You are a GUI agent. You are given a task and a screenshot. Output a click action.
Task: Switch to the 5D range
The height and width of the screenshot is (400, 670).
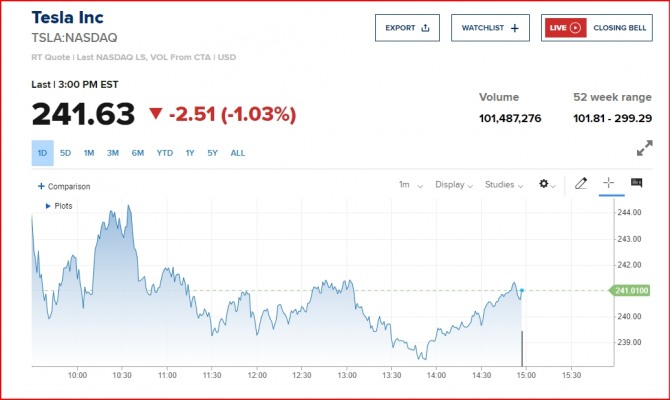tap(66, 153)
